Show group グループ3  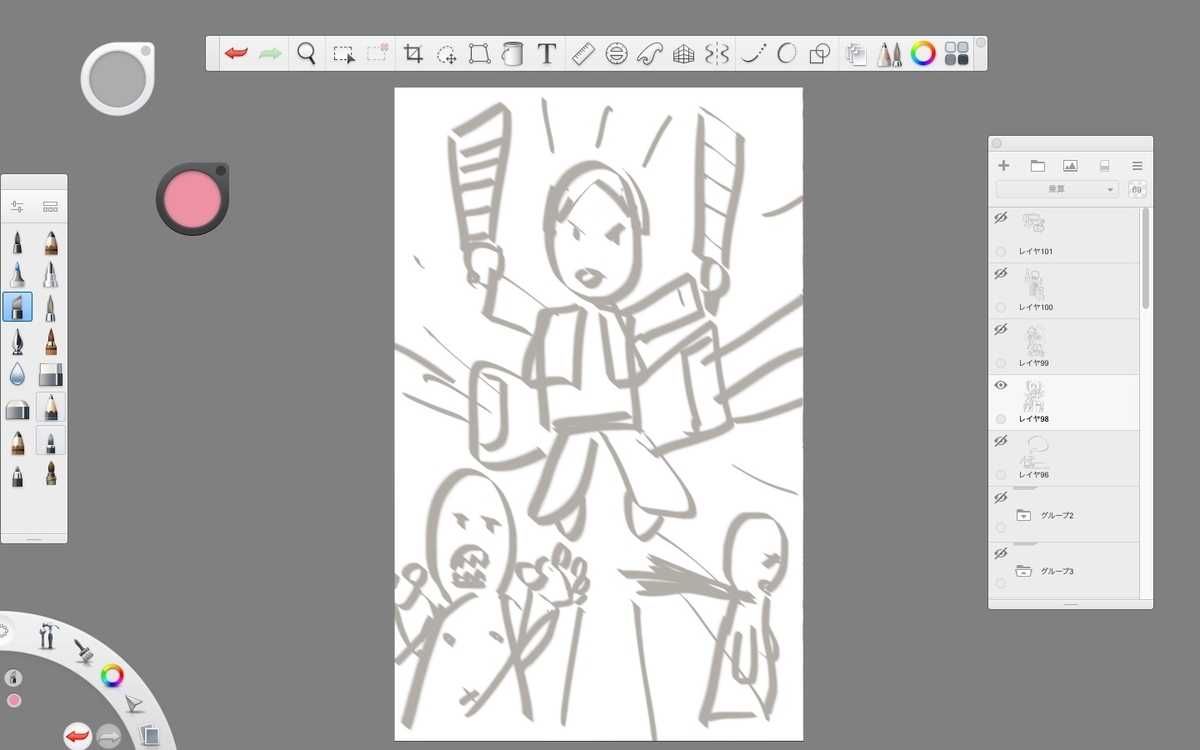(x=1000, y=553)
